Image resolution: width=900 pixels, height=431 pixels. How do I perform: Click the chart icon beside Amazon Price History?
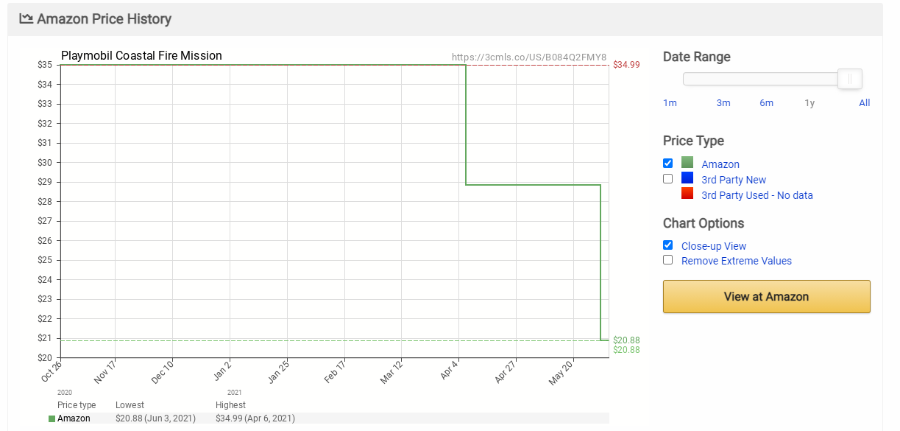point(25,18)
